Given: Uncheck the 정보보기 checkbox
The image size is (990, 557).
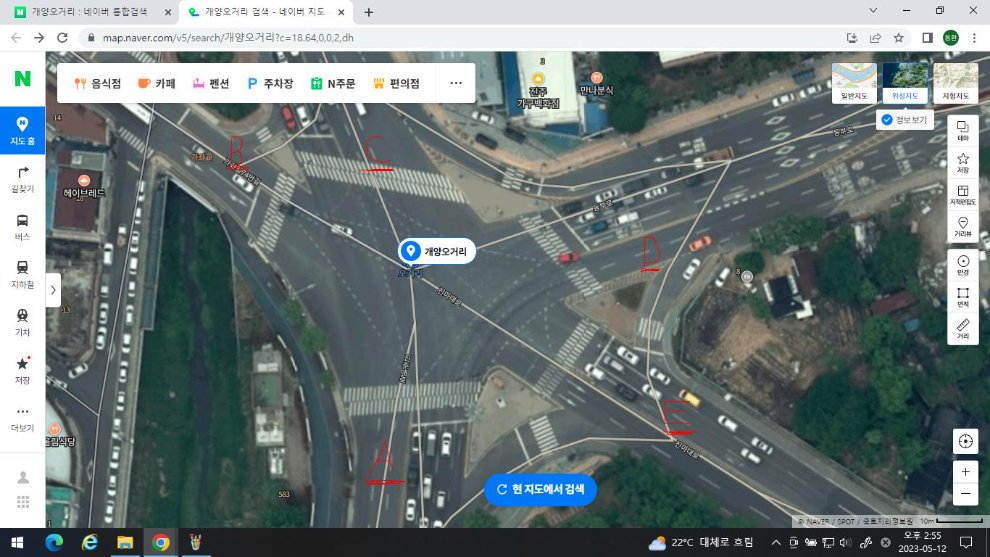Looking at the screenshot, I should 887,120.
